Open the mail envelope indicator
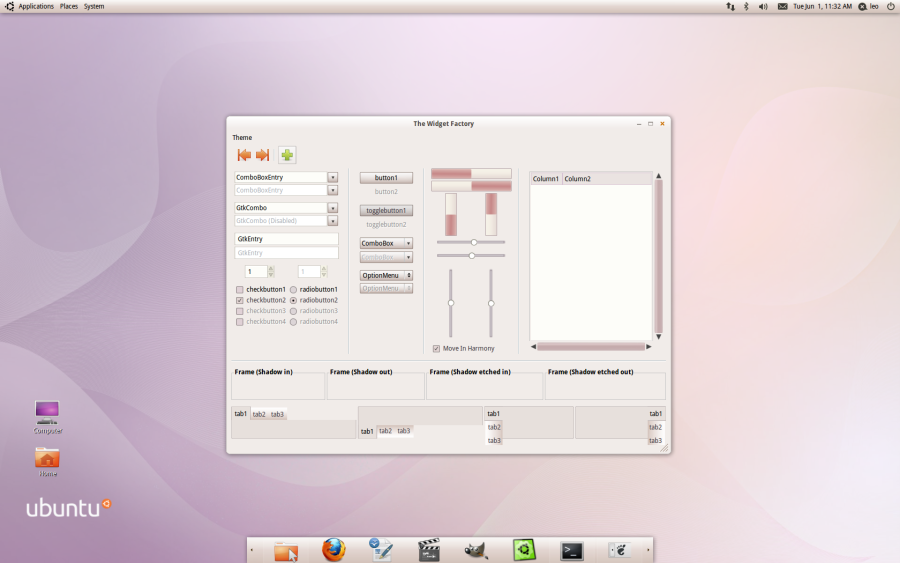Screen dimensions: 900x563 (782, 6)
